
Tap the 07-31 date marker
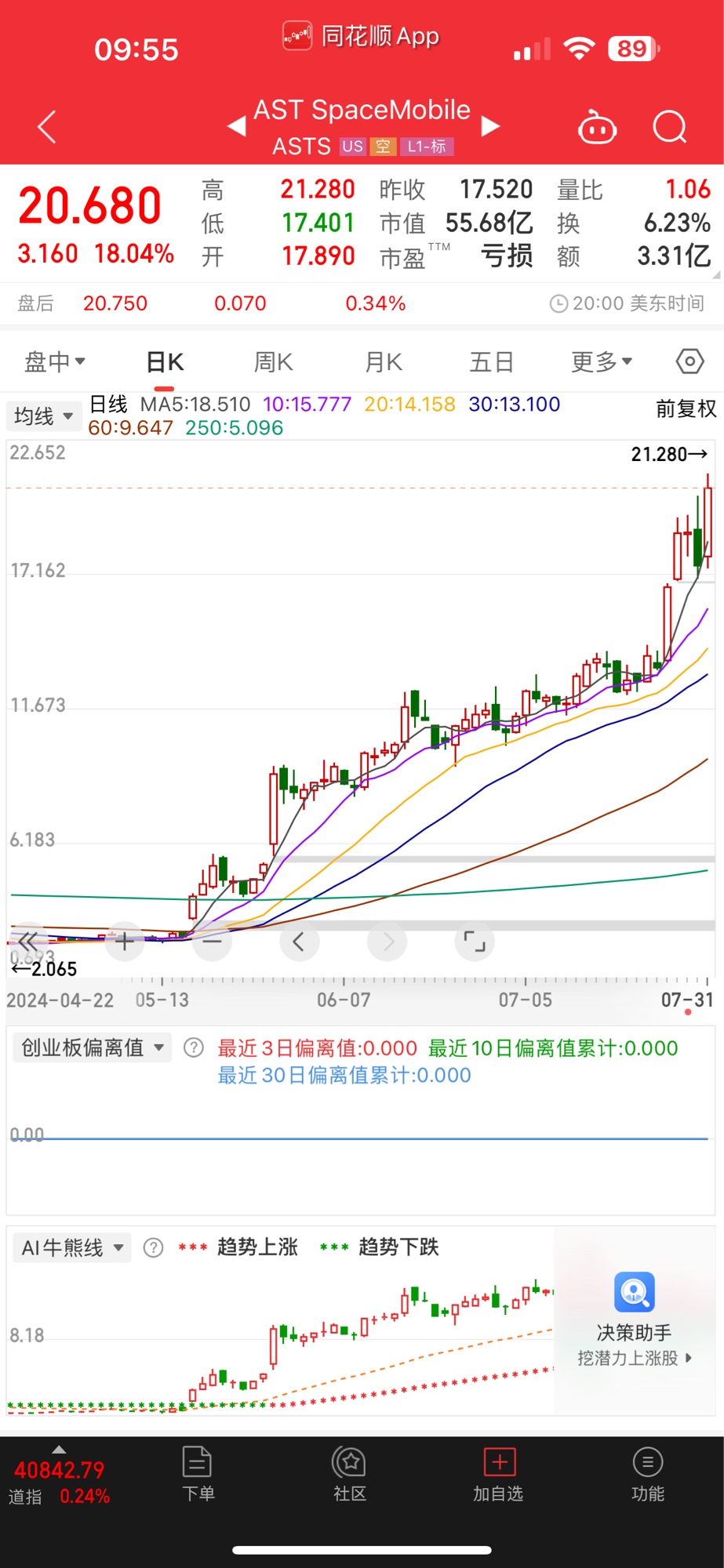click(x=687, y=1000)
